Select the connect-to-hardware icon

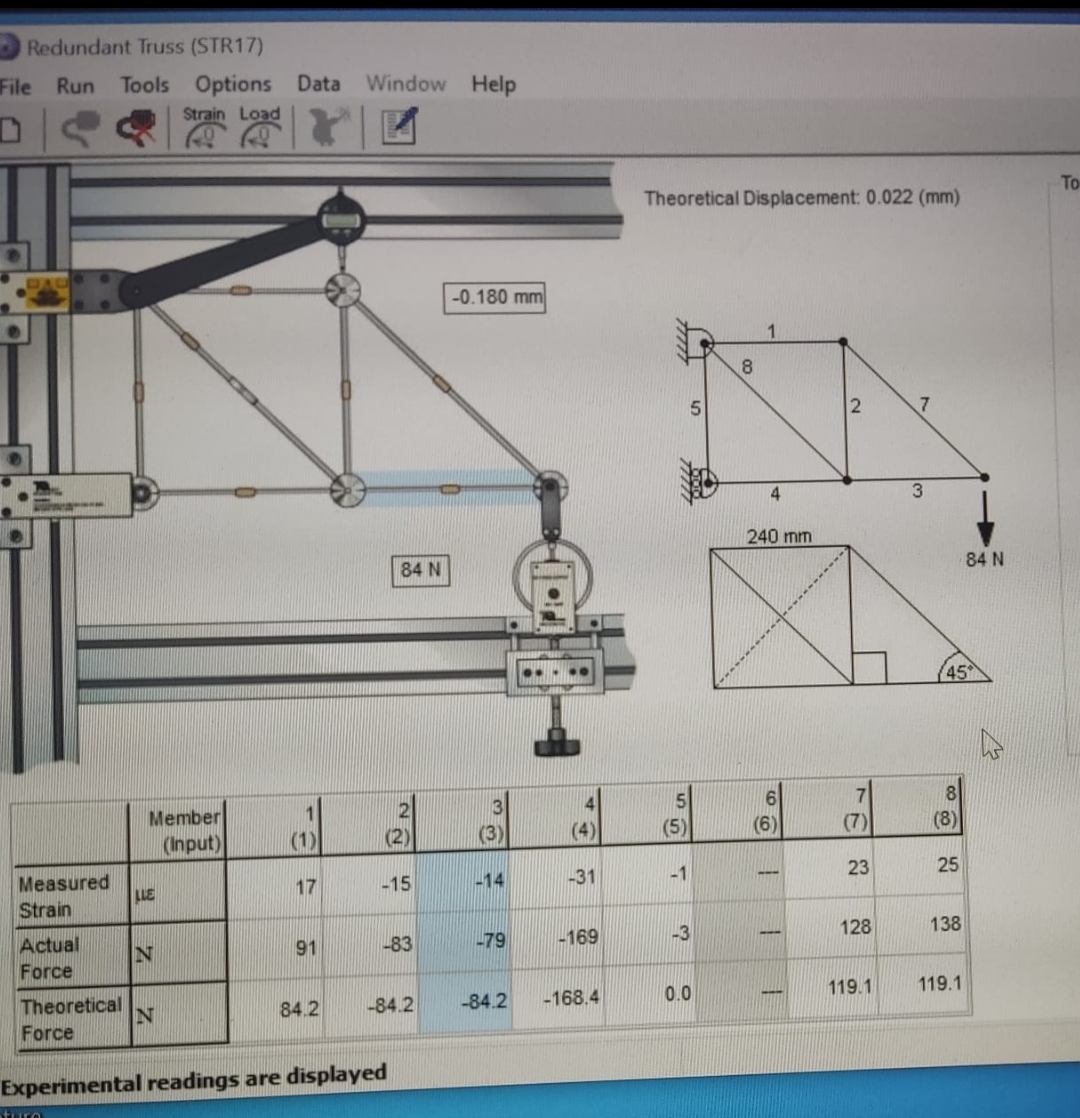[80, 126]
